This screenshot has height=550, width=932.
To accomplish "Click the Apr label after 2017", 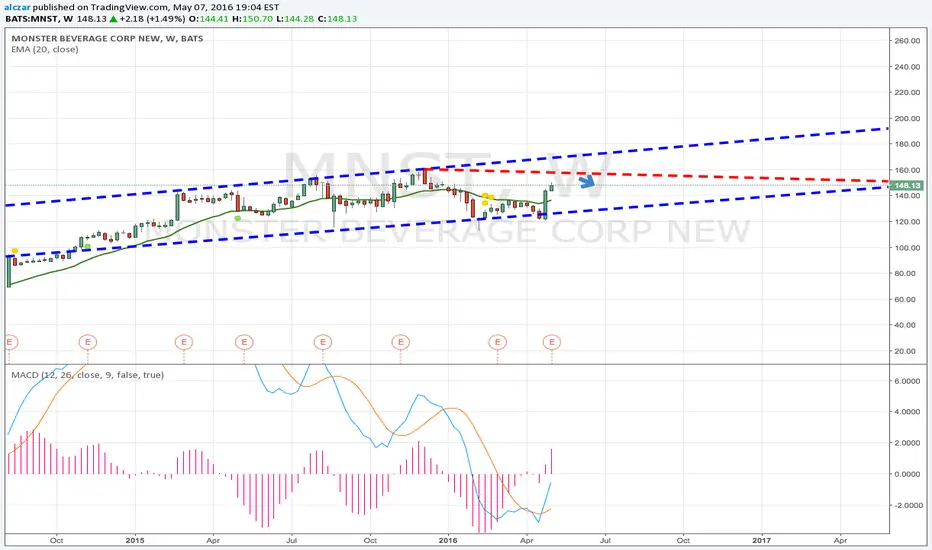I will (x=840, y=540).
